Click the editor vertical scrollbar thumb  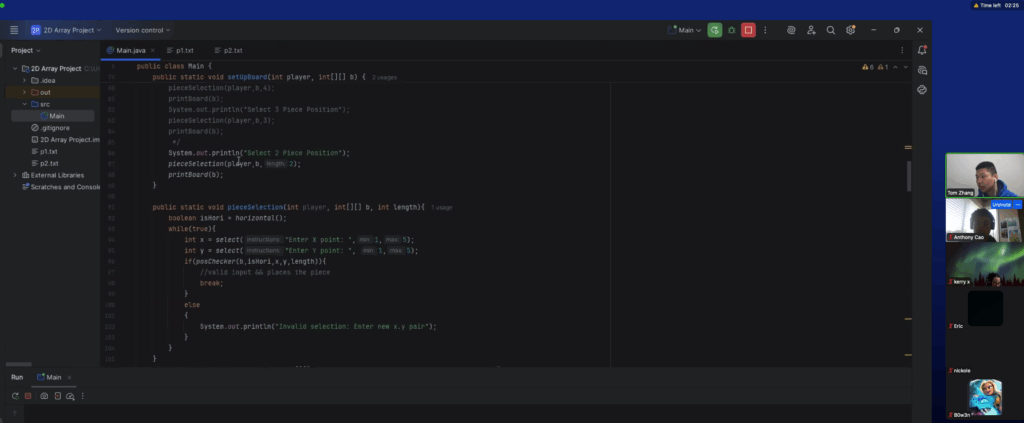tap(909, 175)
